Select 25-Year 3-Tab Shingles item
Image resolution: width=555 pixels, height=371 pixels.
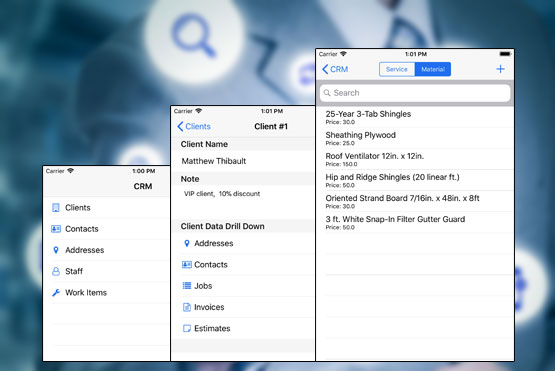415,117
